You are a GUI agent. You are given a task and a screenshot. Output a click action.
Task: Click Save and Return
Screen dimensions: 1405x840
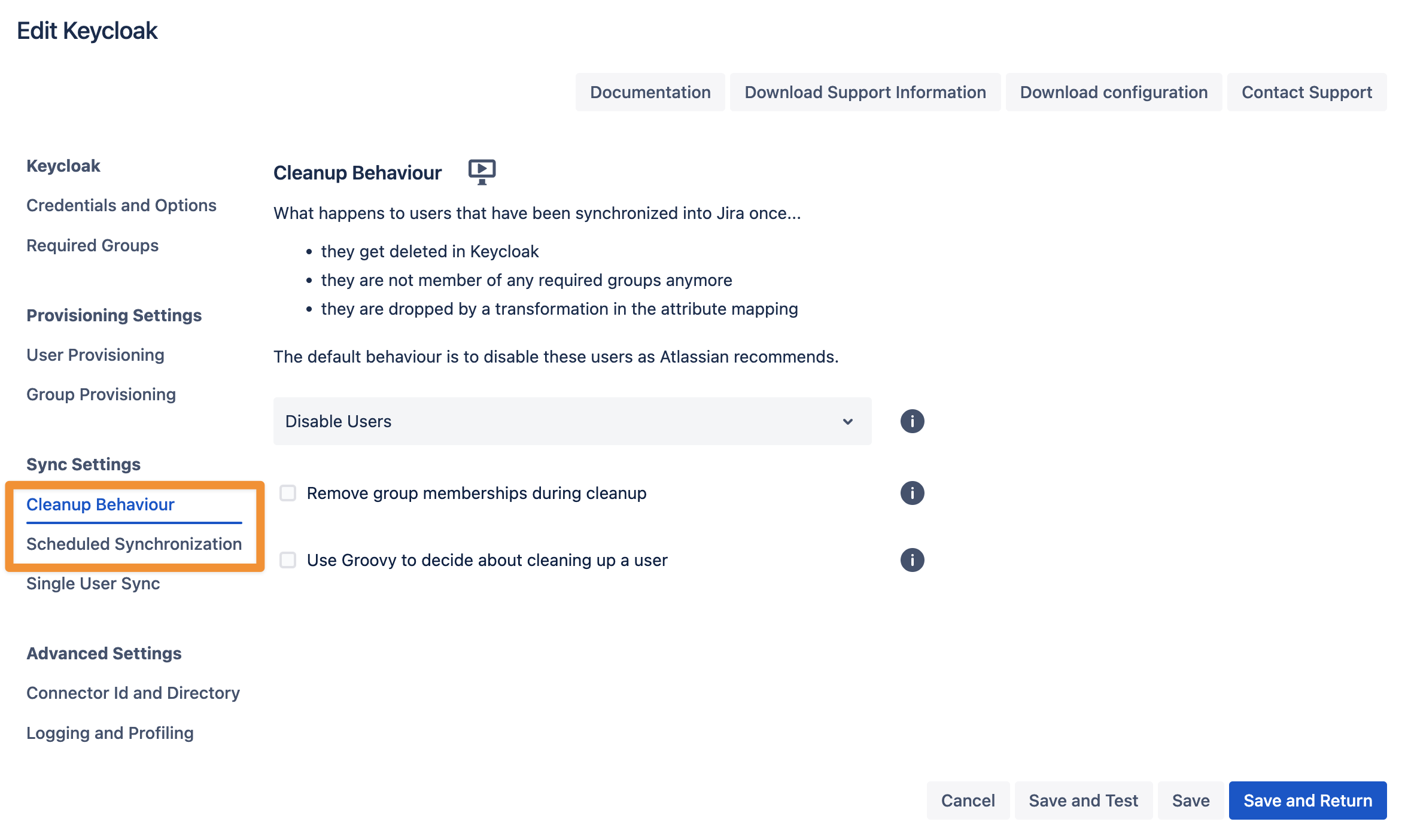(x=1307, y=801)
